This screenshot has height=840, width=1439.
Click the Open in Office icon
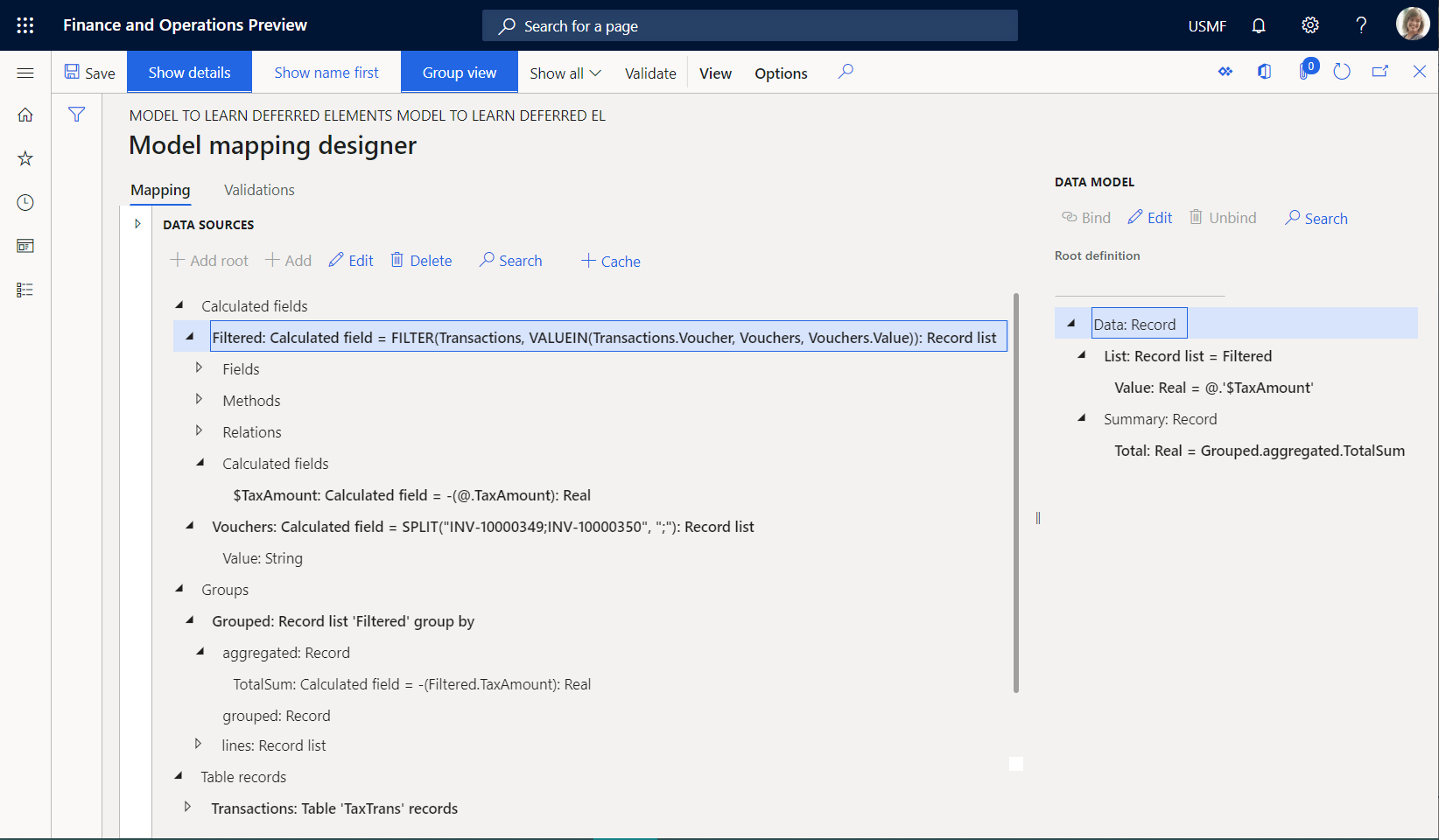pyautogui.click(x=1264, y=71)
